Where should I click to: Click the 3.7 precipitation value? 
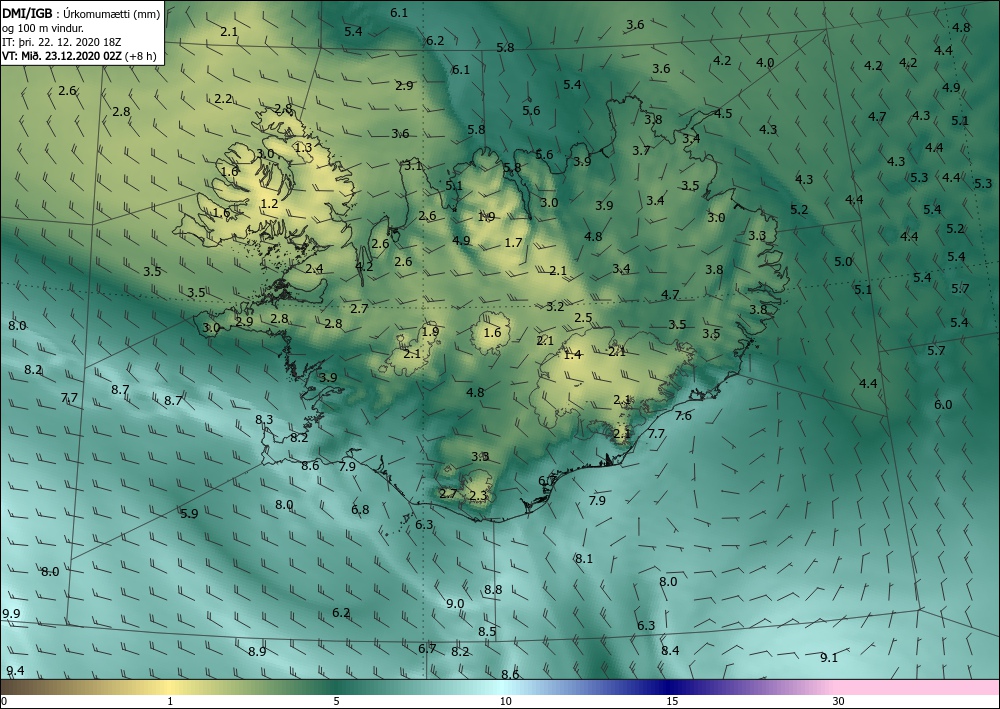[641, 151]
